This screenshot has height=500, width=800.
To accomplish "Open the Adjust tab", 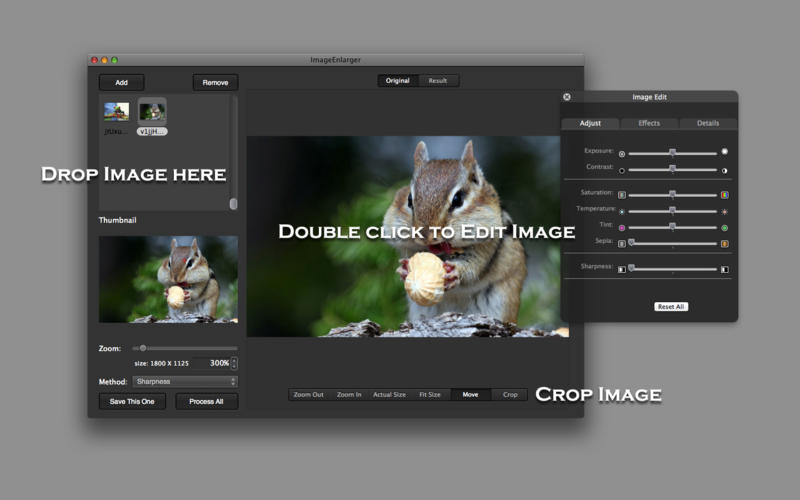I will tap(590, 123).
